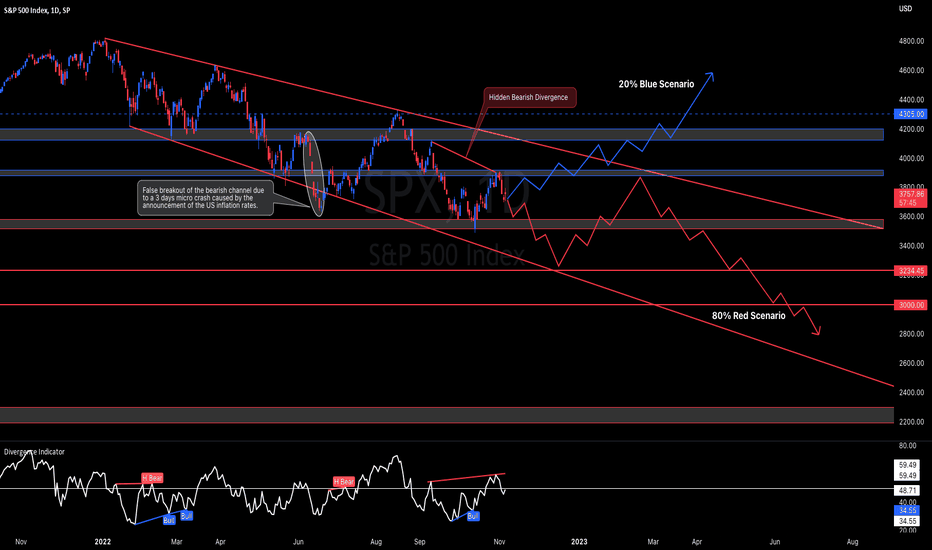Click the 3000.00 red price label

point(911,305)
